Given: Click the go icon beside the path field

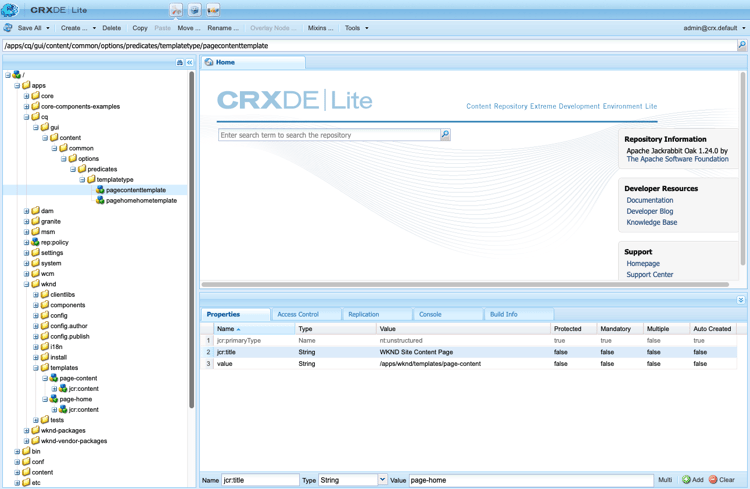Looking at the screenshot, I should [x=741, y=45].
